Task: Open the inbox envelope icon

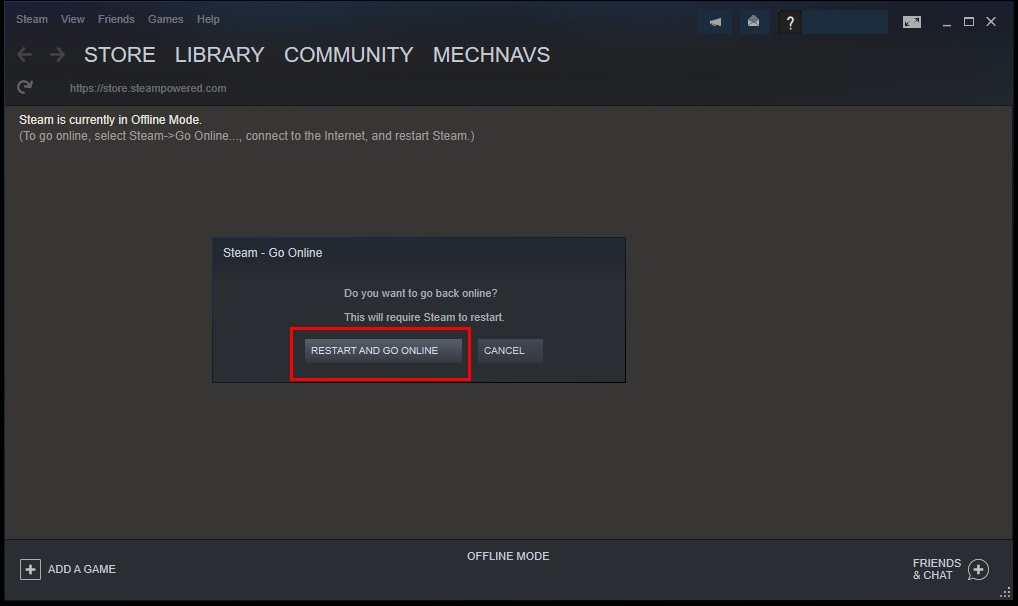Action: 753,22
